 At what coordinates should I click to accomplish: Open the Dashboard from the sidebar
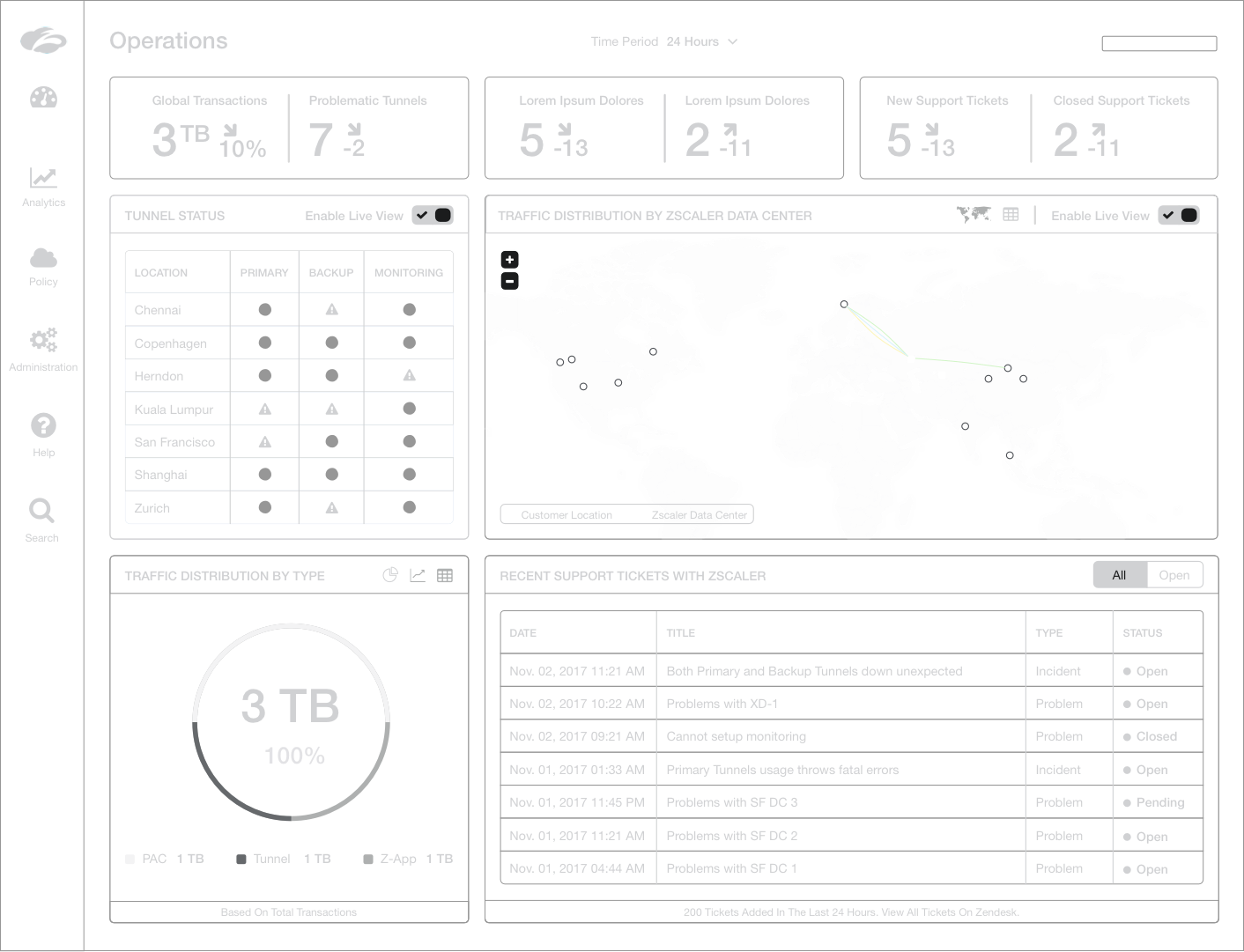(43, 99)
